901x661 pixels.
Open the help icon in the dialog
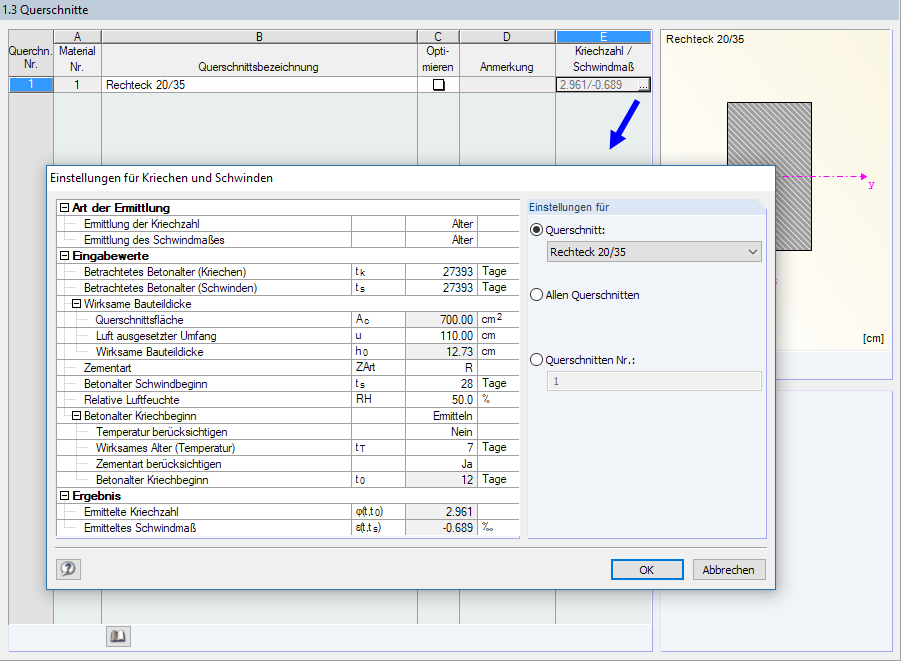tap(68, 569)
